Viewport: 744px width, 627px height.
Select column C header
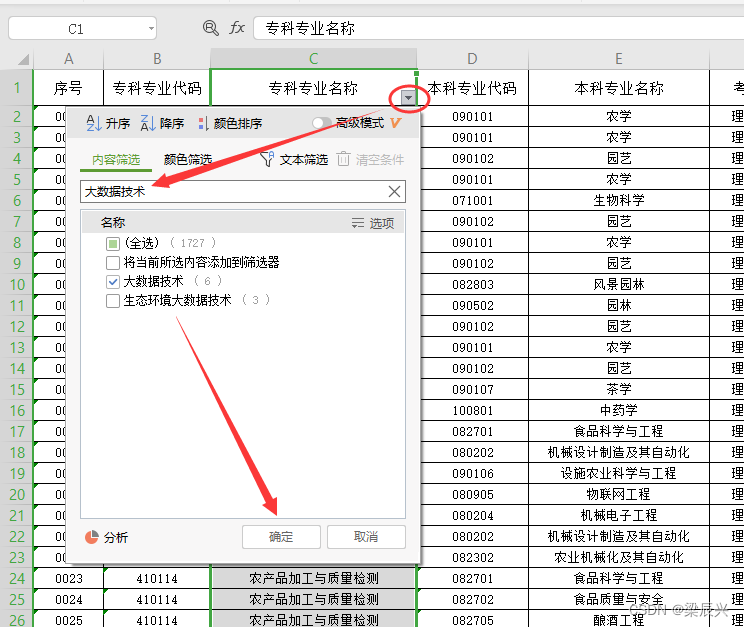tap(314, 59)
